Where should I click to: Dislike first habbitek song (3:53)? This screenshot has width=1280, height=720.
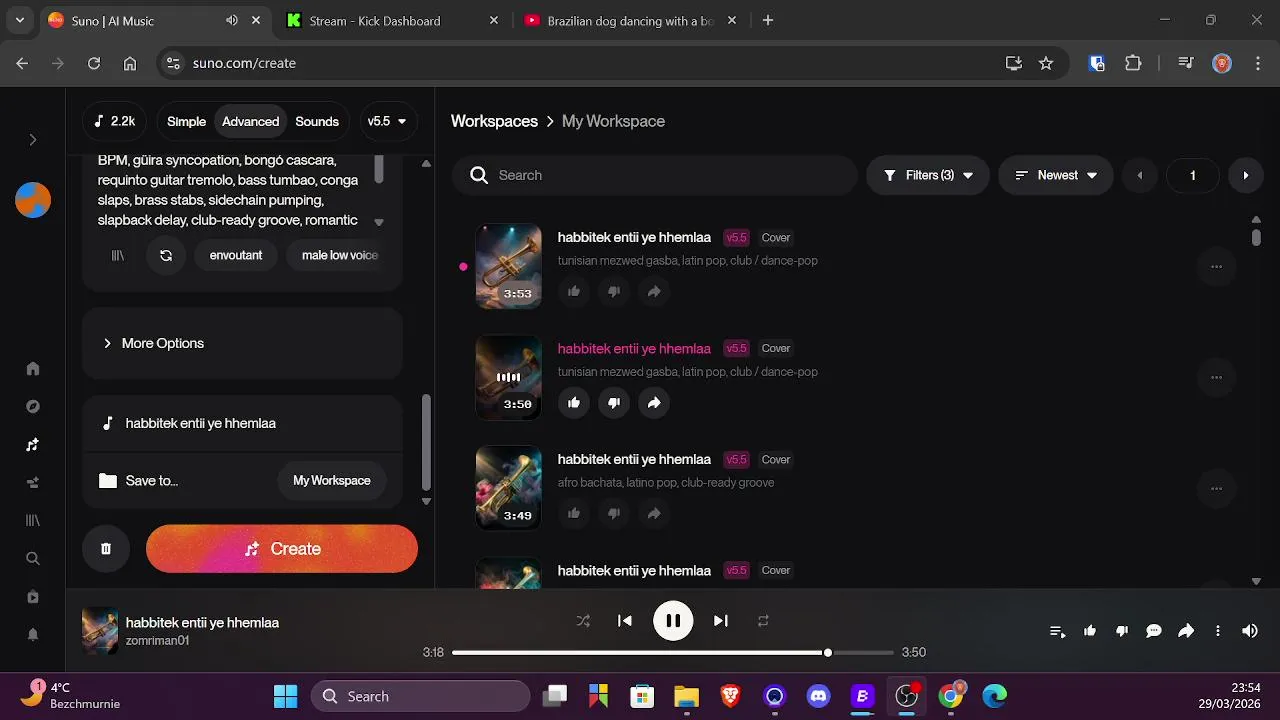(x=614, y=291)
